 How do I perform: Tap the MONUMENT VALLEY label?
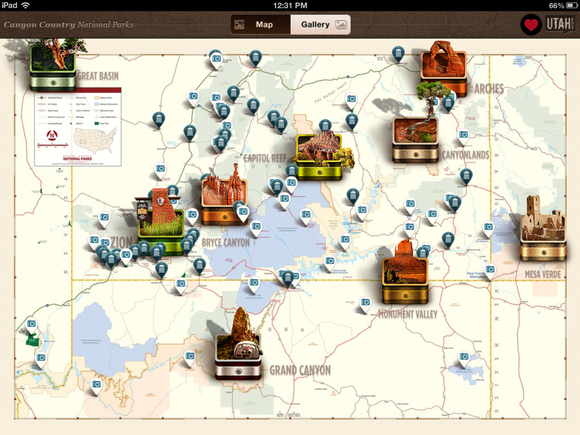point(408,314)
